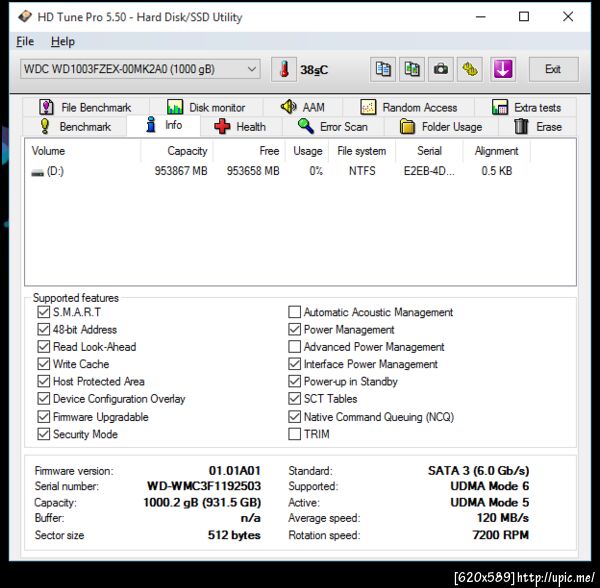Viewport: 600px width, 588px height.
Task: Toggle the Interface Power Management checkbox
Action: (294, 364)
